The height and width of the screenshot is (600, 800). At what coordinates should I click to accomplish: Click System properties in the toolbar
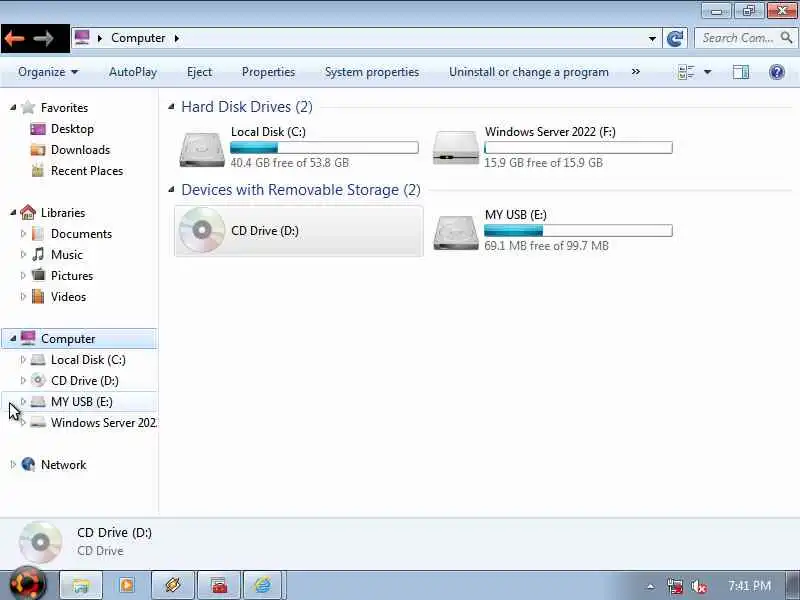click(x=372, y=72)
